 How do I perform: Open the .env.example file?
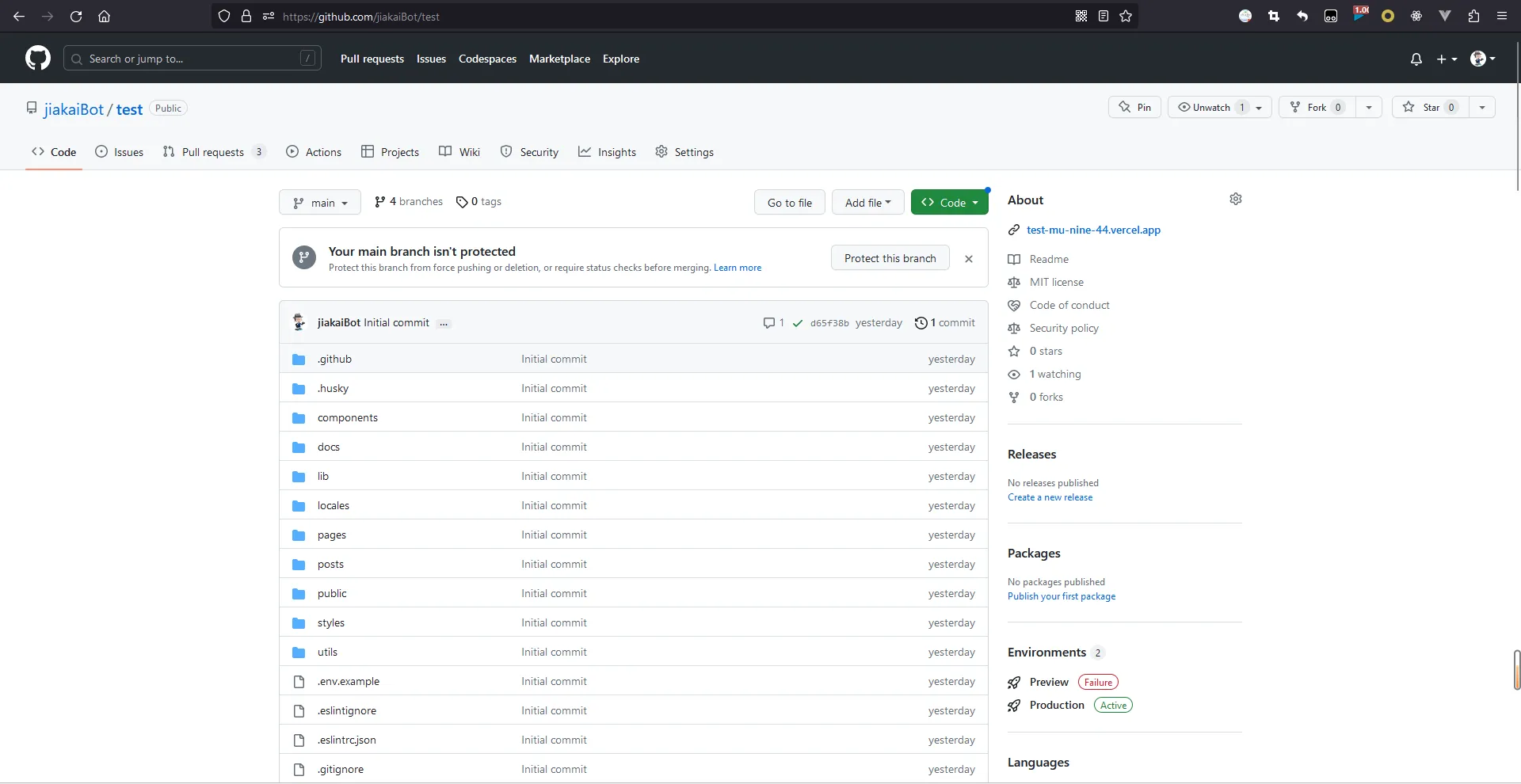[349, 682]
